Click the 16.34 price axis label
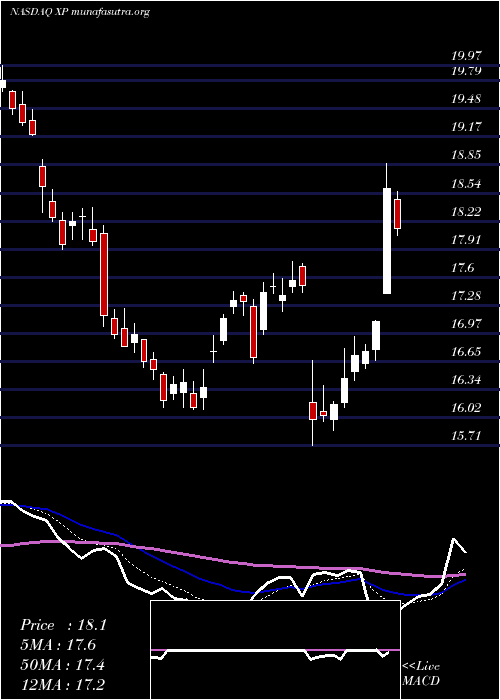Screen dimensions: 500x700 tap(467, 380)
